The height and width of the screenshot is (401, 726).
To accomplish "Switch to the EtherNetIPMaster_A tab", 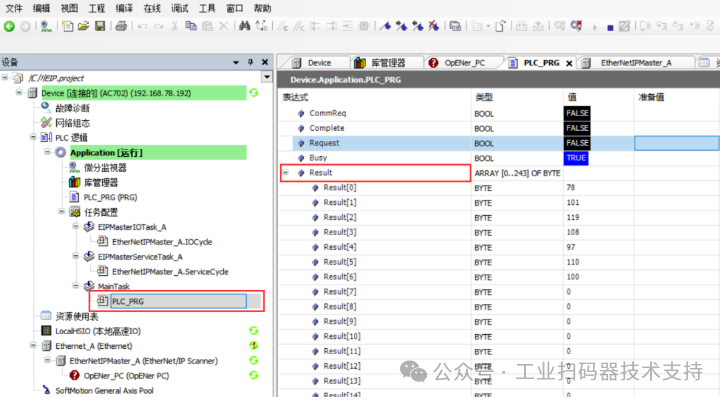I will 635,63.
